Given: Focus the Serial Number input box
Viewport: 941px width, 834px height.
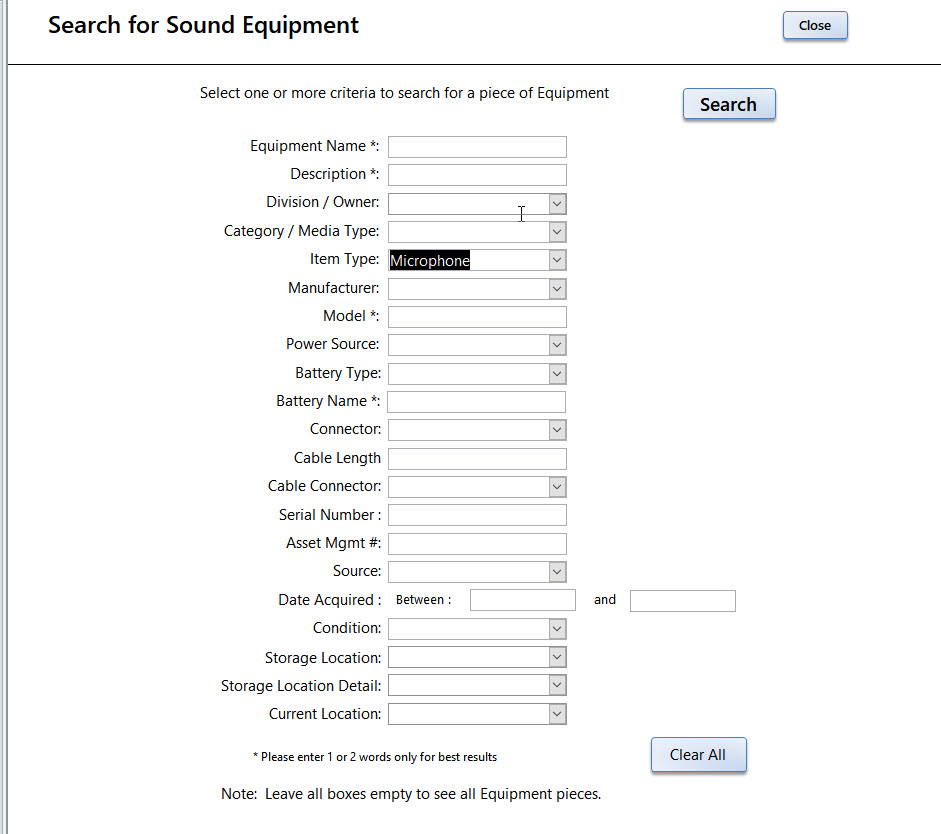Looking at the screenshot, I should point(477,515).
